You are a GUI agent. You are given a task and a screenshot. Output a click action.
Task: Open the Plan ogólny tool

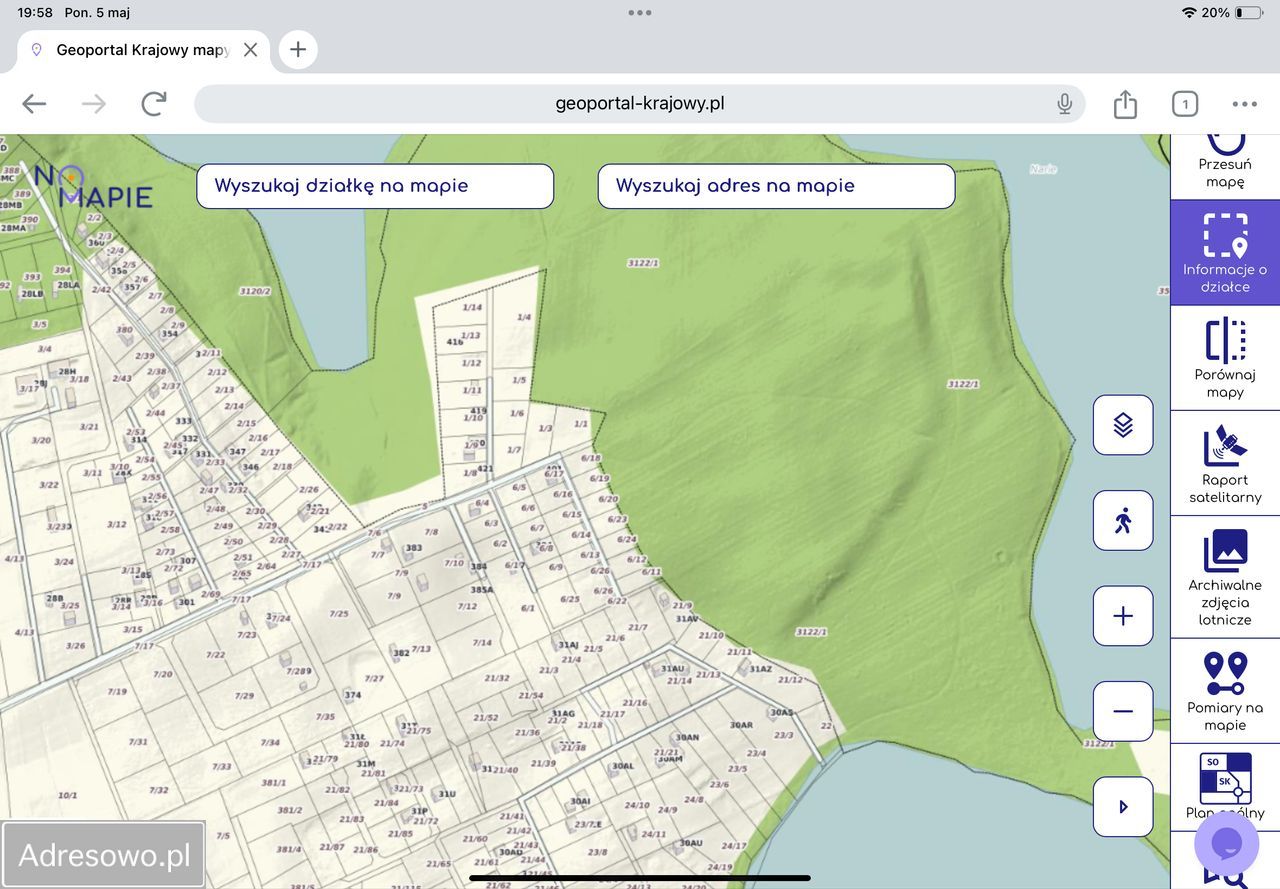1225,785
